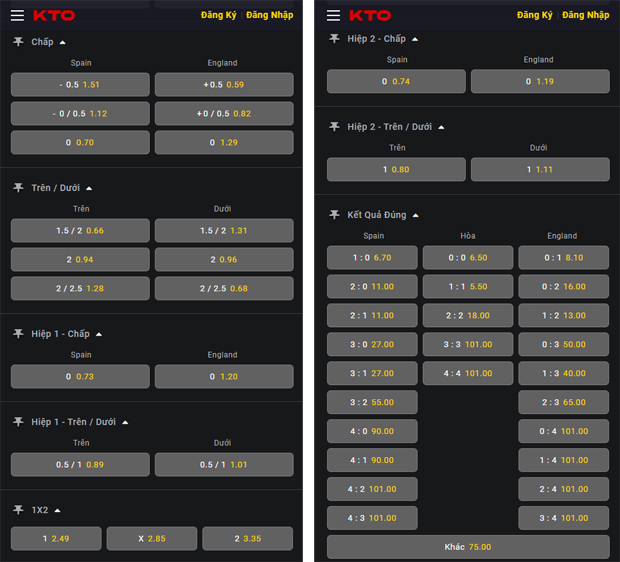Collapse the Kết Quả Đúng section
Viewport: 620px width, 562px height.
coord(416,215)
